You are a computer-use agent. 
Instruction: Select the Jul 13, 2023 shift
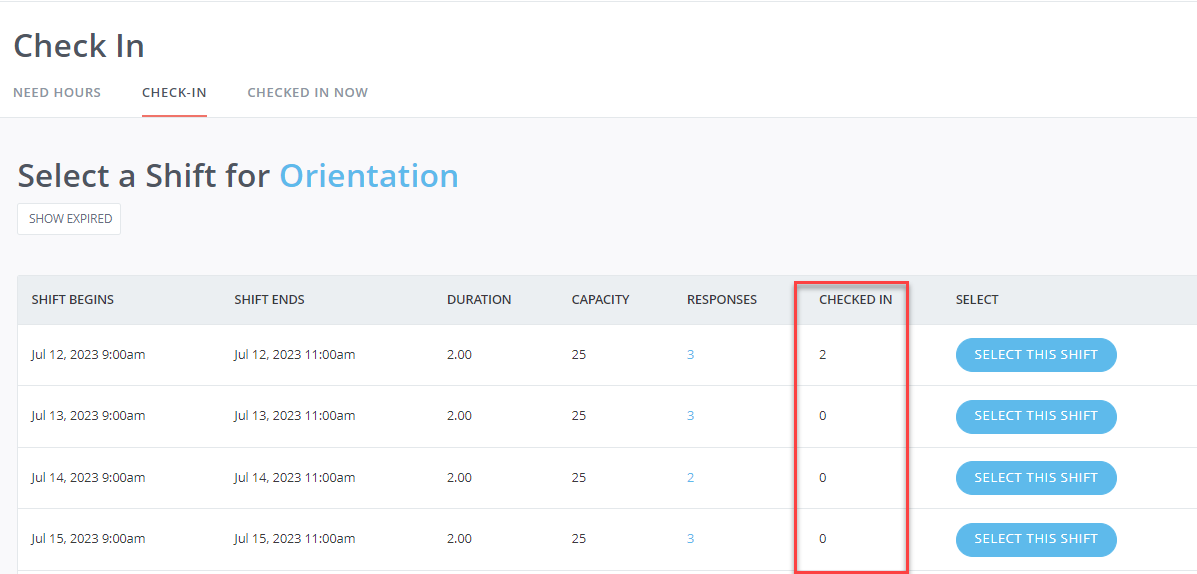[1036, 416]
